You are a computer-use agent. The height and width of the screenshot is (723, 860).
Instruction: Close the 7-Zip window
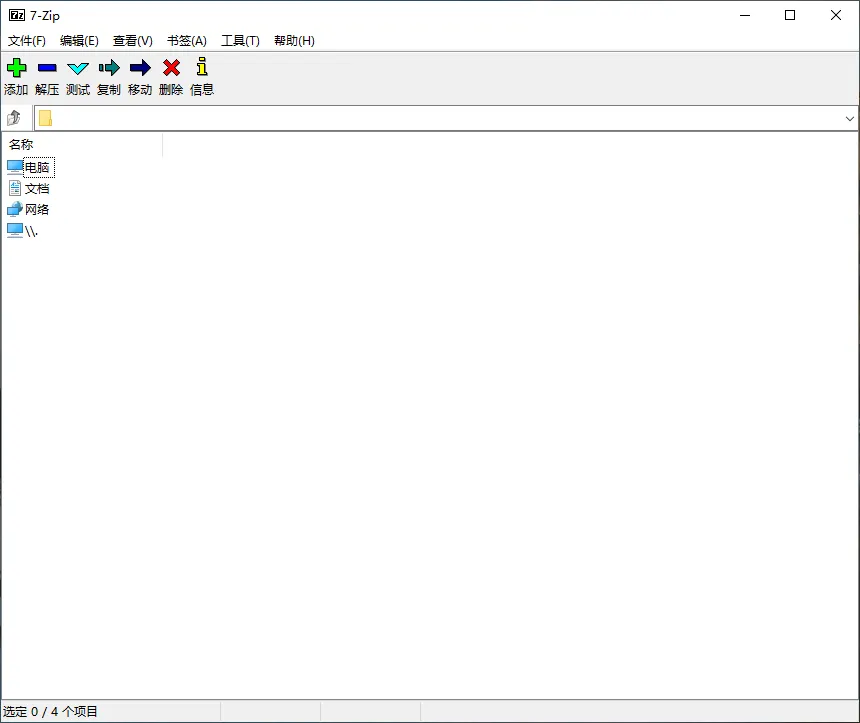[836, 15]
